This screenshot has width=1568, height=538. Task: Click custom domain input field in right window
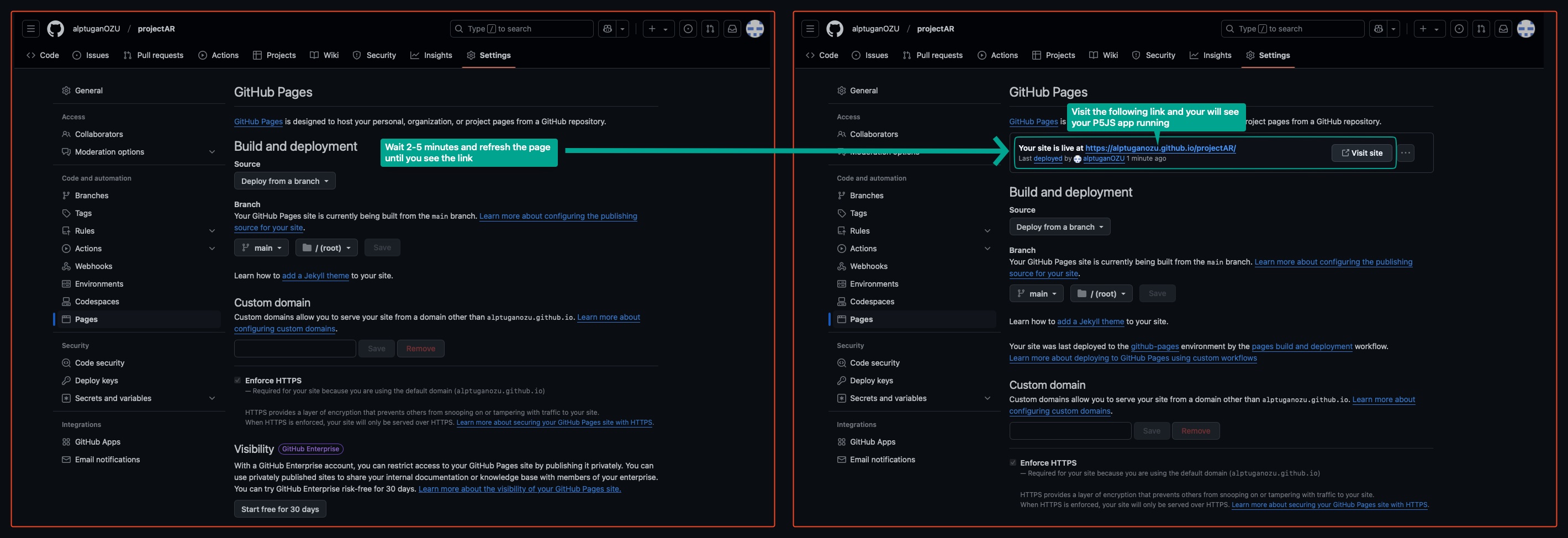click(x=1070, y=430)
